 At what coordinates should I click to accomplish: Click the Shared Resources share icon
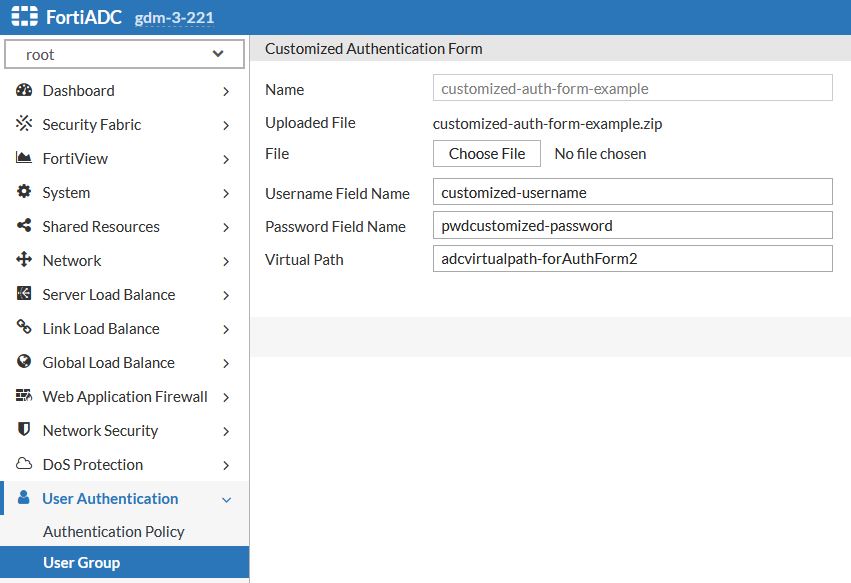tap(23, 226)
